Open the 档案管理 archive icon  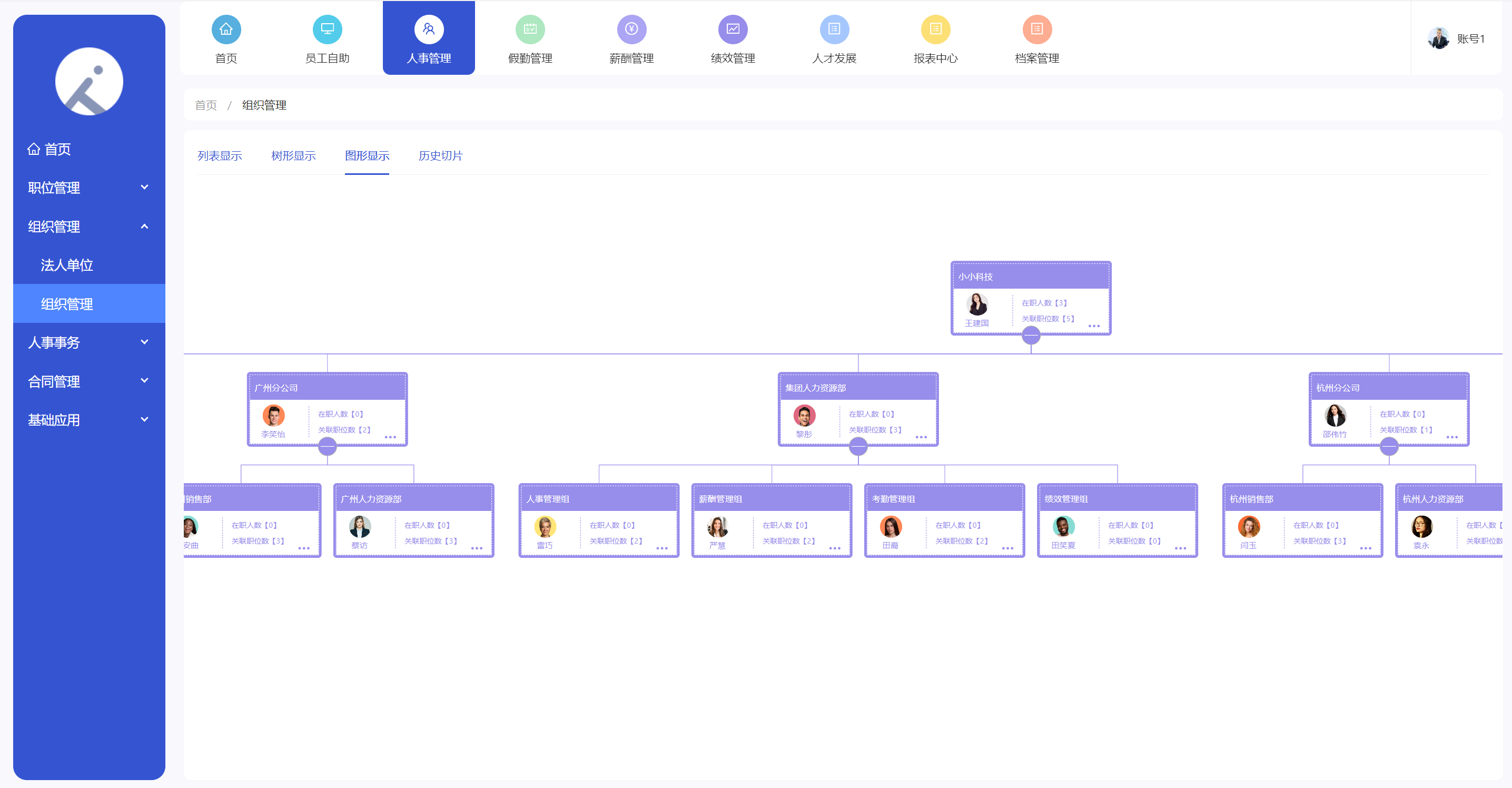[x=1037, y=29]
